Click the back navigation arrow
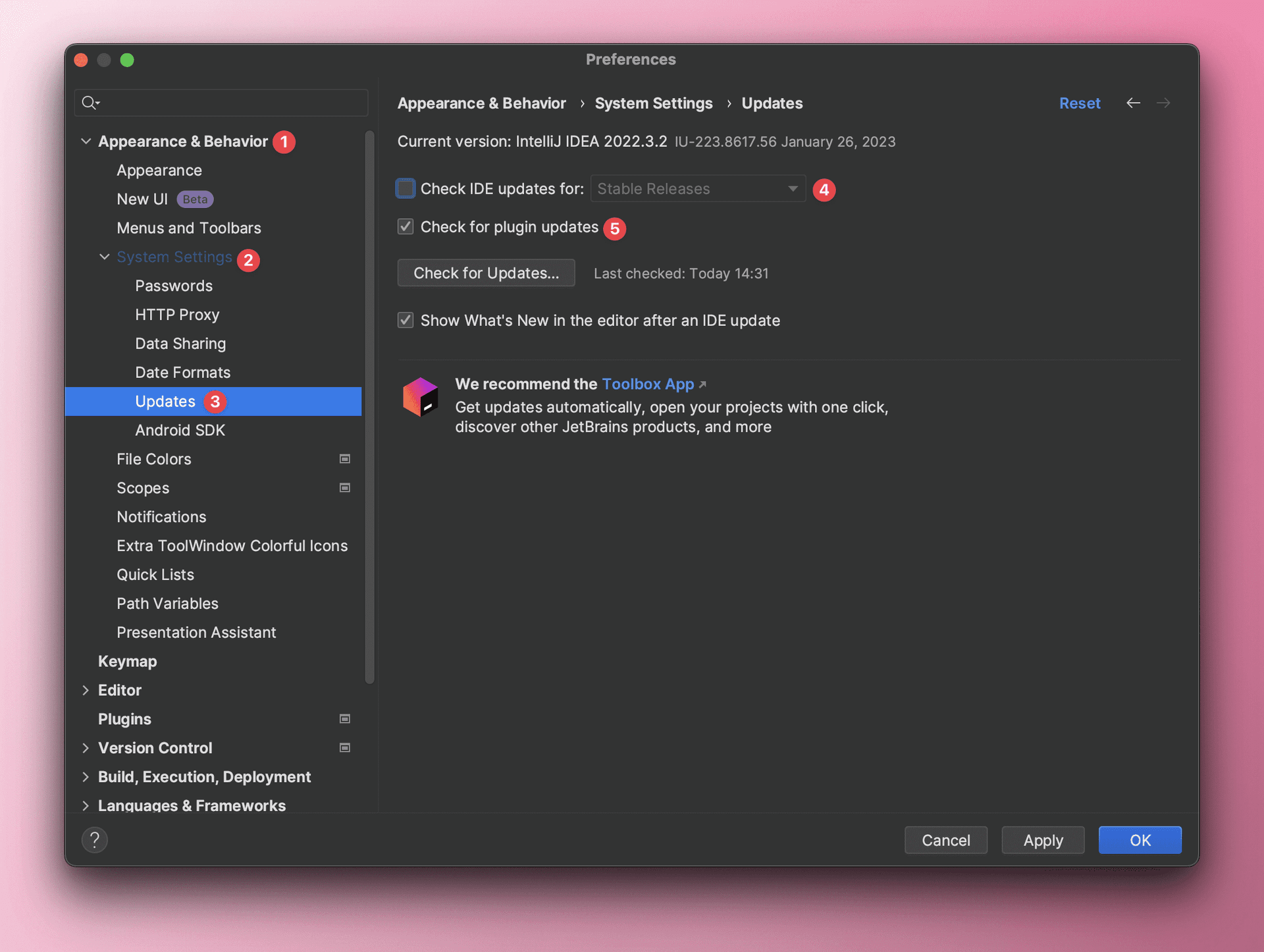This screenshot has height=952, width=1264. 1133,103
